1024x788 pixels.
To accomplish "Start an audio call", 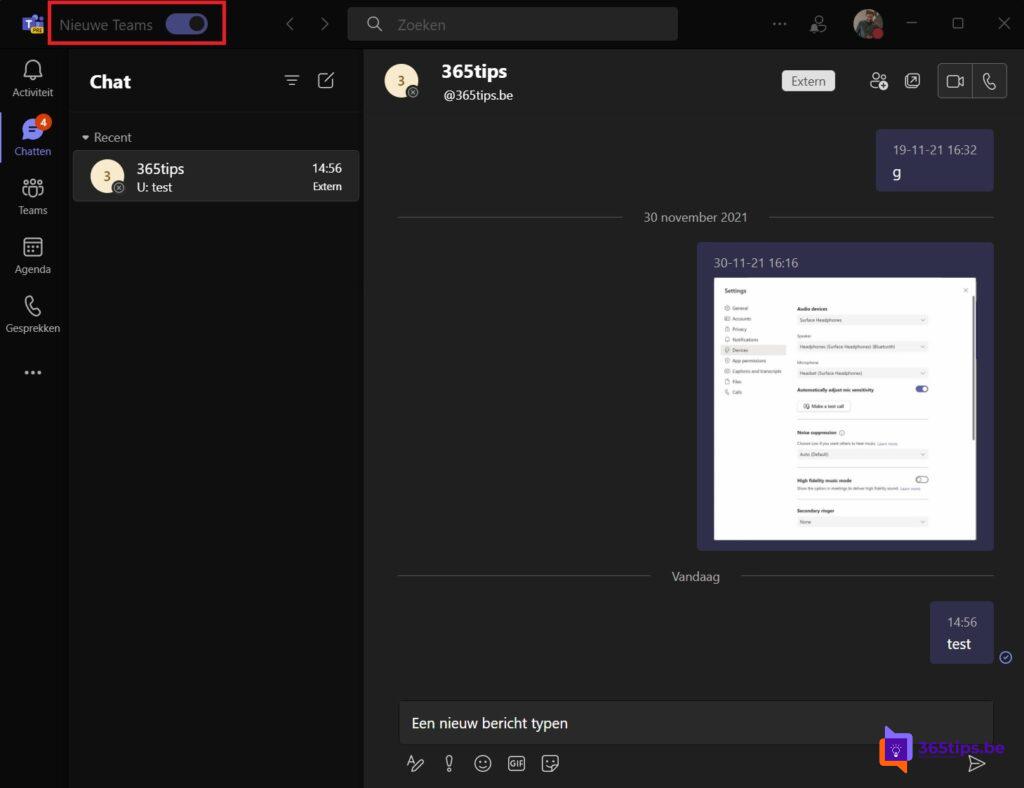I will click(989, 81).
